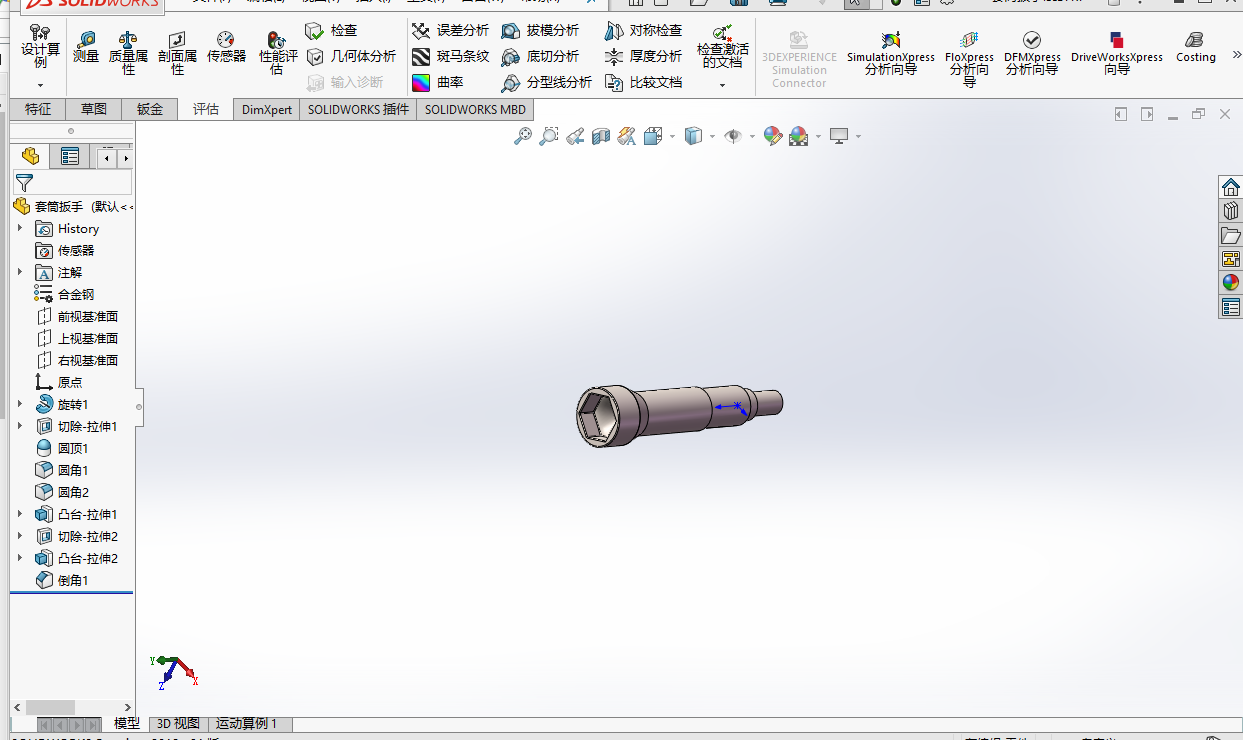
Task: Switch to SOLIDWORKS MBD tab
Action: (475, 110)
